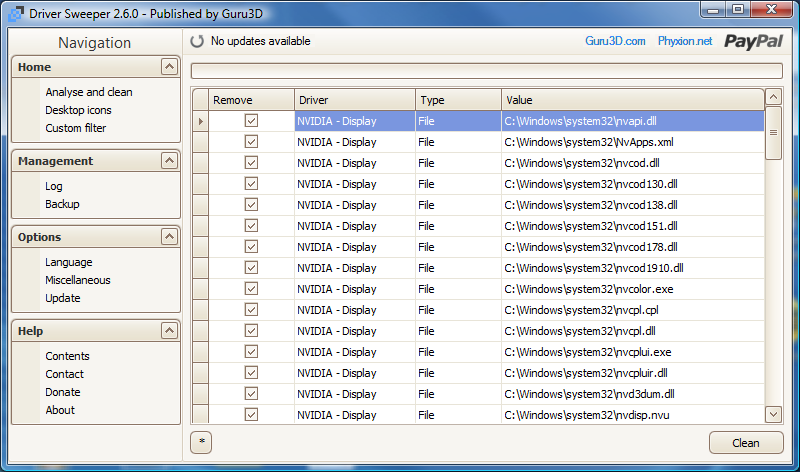Image resolution: width=800 pixels, height=472 pixels.
Task: Open Miscellaneous options
Action: click(x=78, y=280)
